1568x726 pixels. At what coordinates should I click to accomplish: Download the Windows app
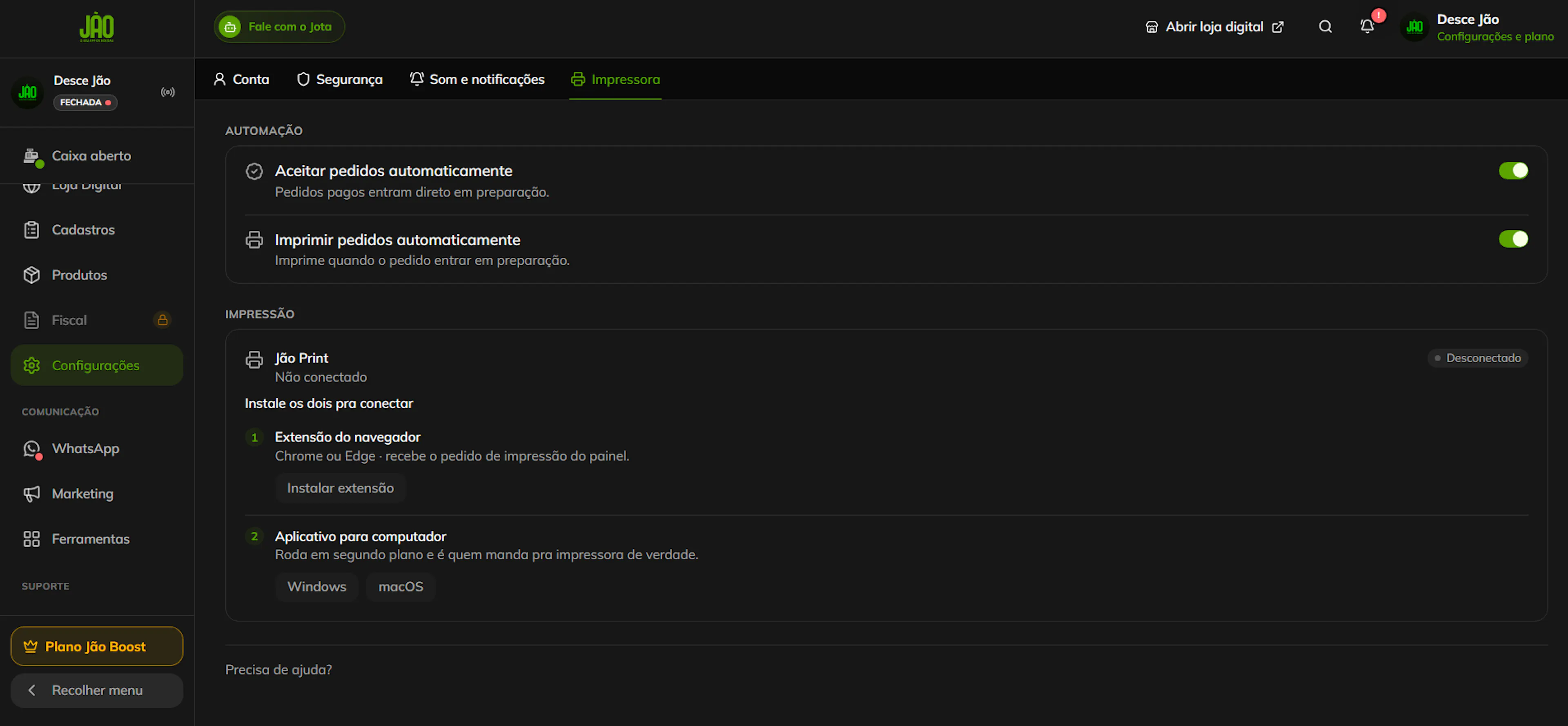coord(316,587)
